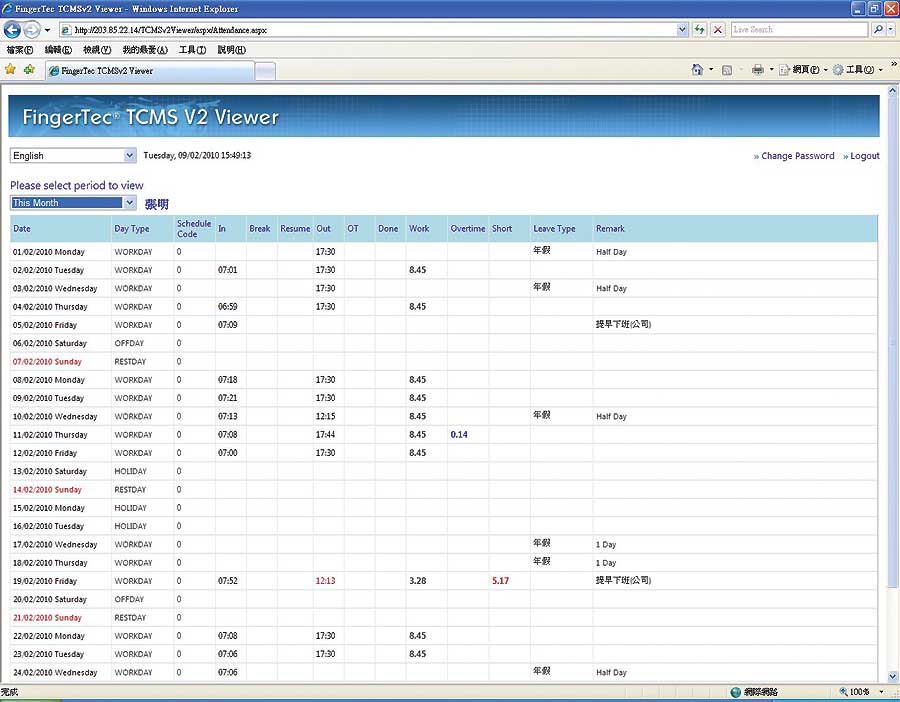Click the Live Search input box
The height and width of the screenshot is (702, 900).
(799, 29)
